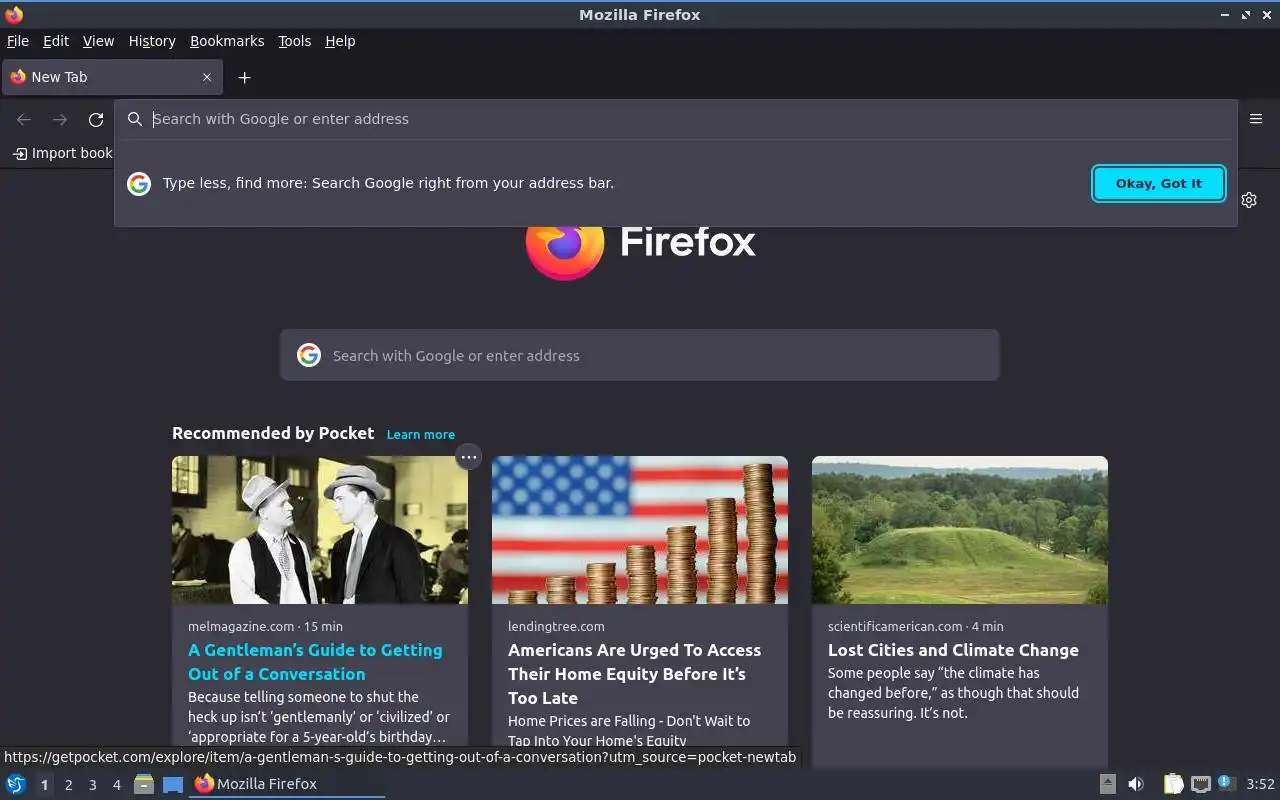Open Lost Cities and Climate Change article

click(x=953, y=650)
